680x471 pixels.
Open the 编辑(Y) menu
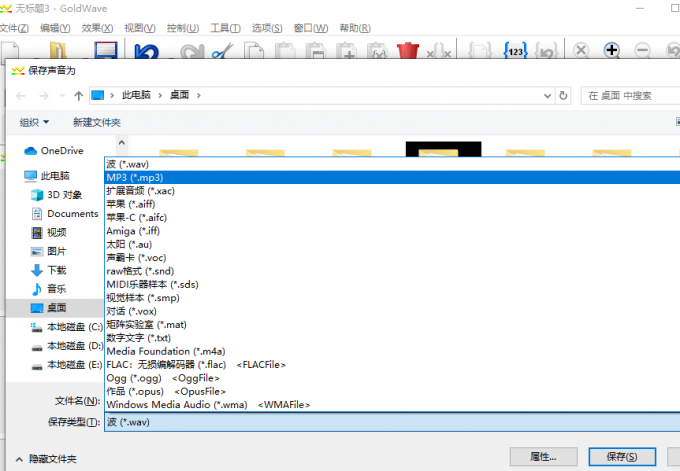tap(55, 28)
